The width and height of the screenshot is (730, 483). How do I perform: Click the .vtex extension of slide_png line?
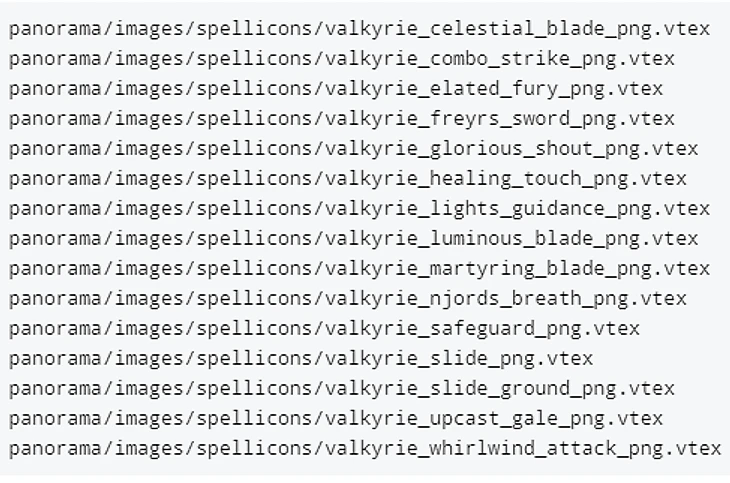(x=564, y=359)
